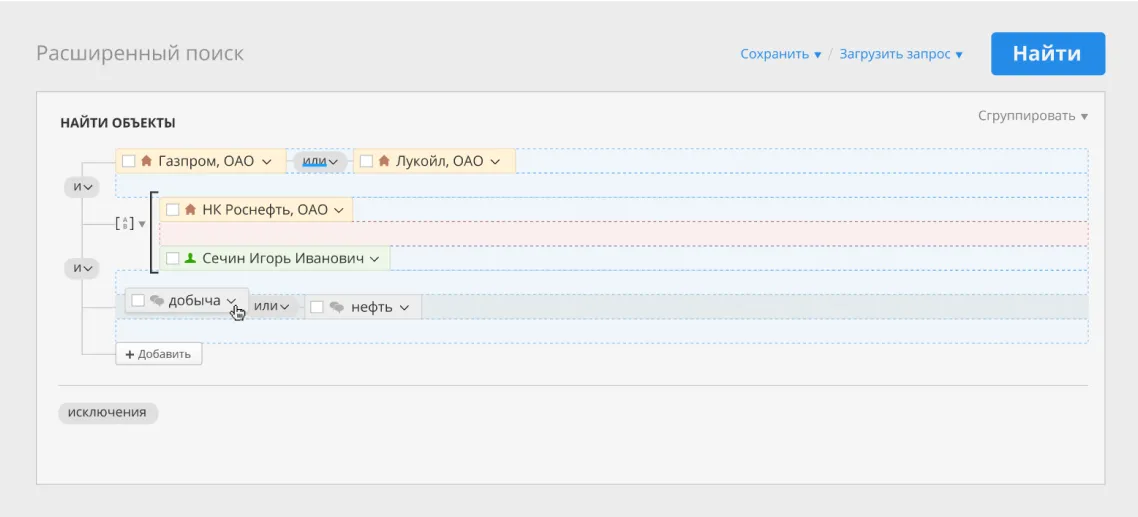Click the company icon beside Газпром, ОАО
The height and width of the screenshot is (517, 1138).
(146, 160)
